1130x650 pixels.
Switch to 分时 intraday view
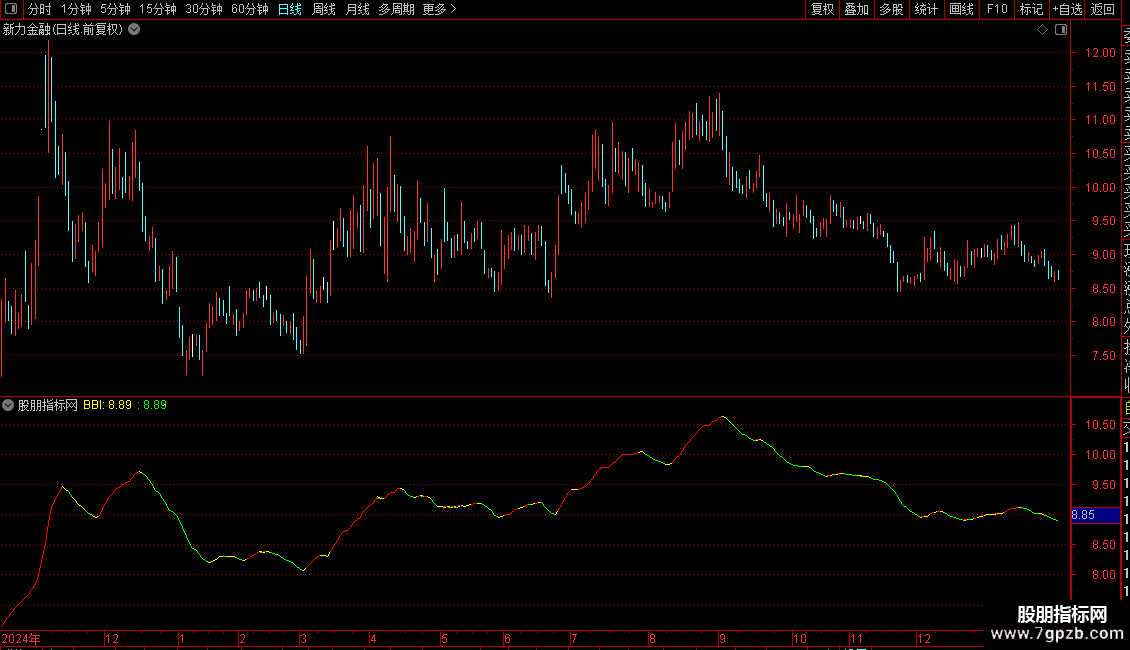tap(40, 9)
